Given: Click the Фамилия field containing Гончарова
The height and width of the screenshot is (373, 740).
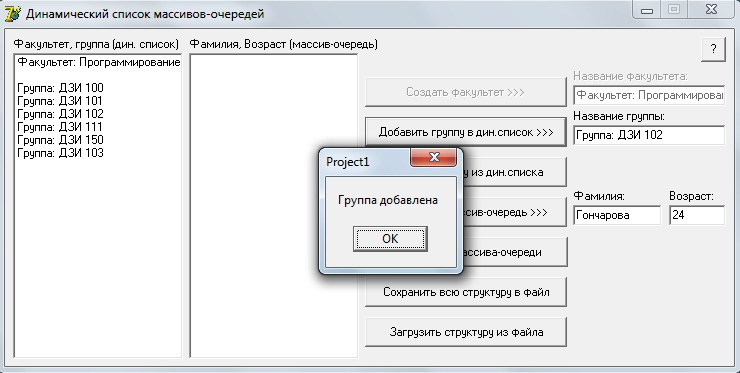Looking at the screenshot, I should click(x=617, y=215).
